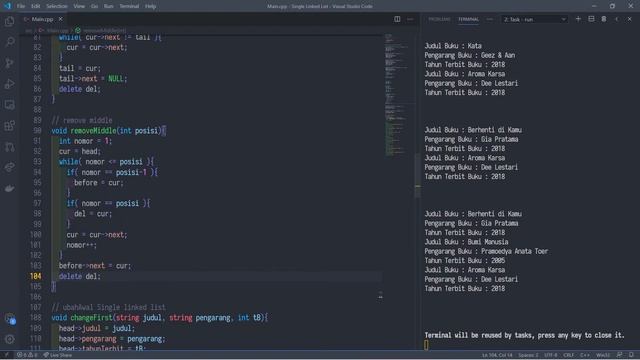The height and width of the screenshot is (360, 640).
Task: Click the function symbol in breadcrumb
Action: pyautogui.click(x=100, y=30)
